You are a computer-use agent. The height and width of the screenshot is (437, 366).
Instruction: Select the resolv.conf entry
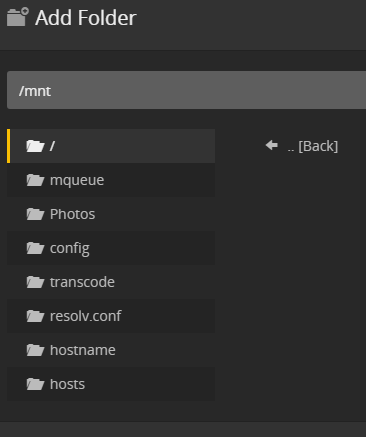point(111,316)
